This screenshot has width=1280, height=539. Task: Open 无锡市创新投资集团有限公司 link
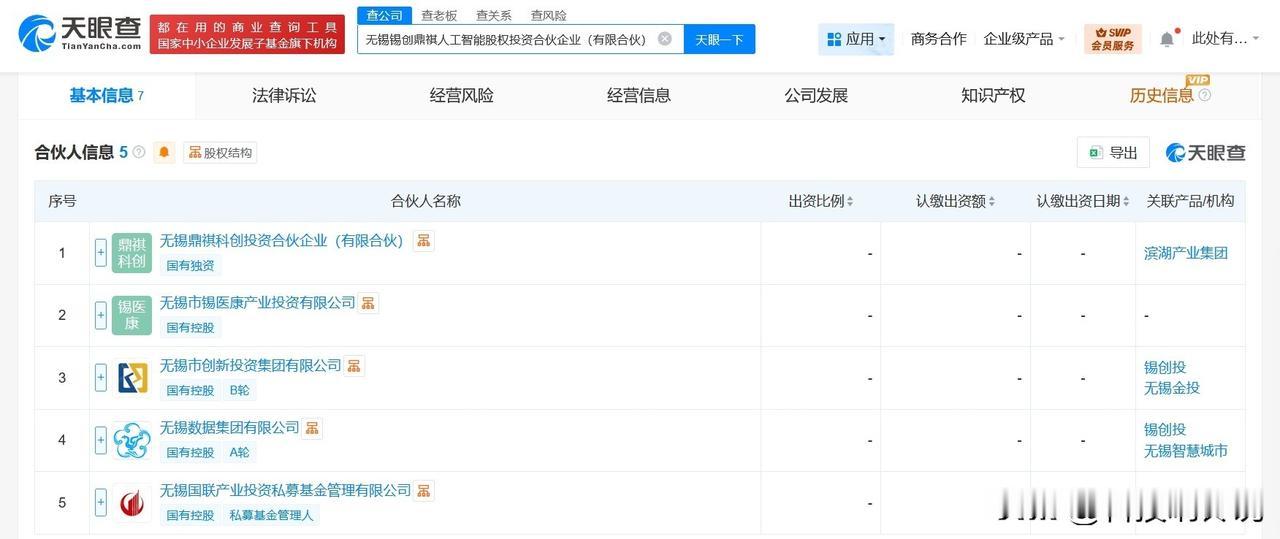click(x=250, y=366)
